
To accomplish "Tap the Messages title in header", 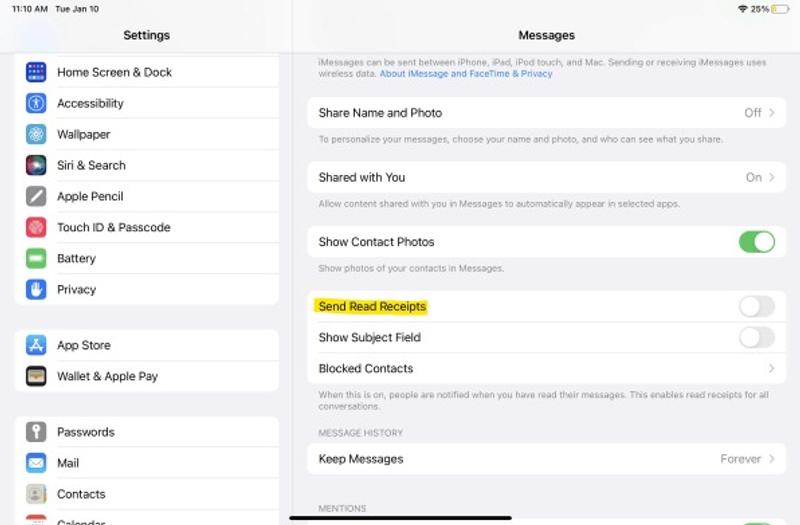I will click(546, 35).
